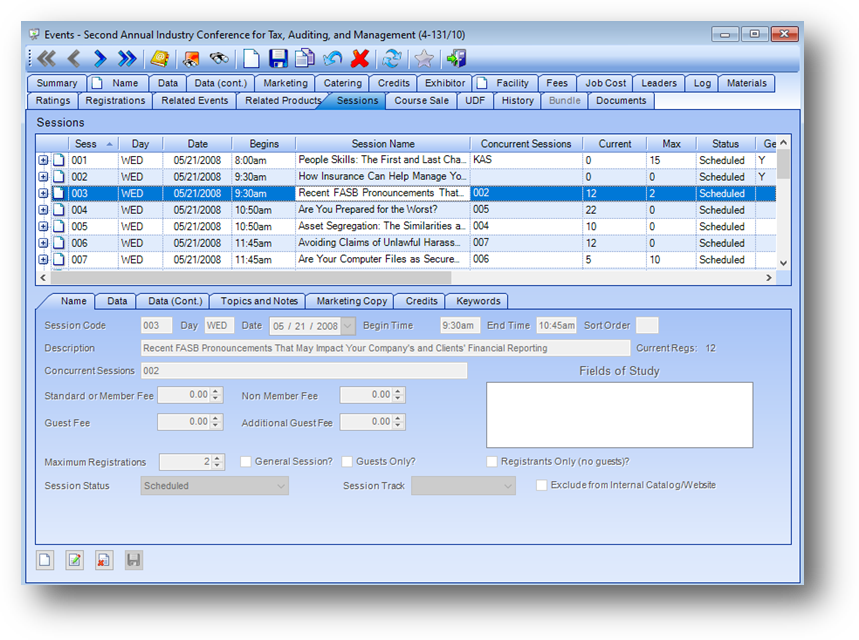
Task: Click the exit door arrow icon
Action: click(x=456, y=58)
